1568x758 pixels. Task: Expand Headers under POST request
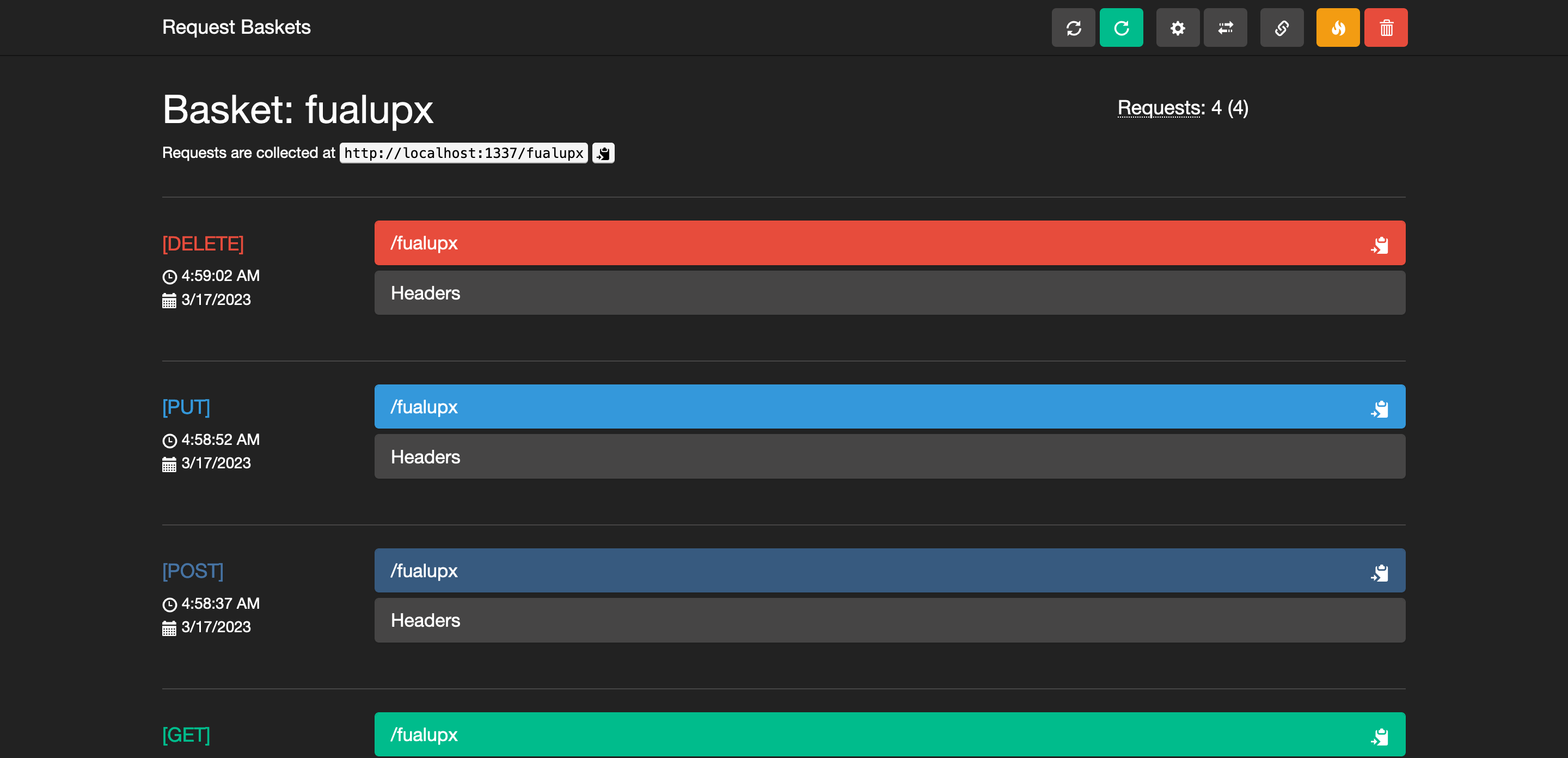(425, 620)
